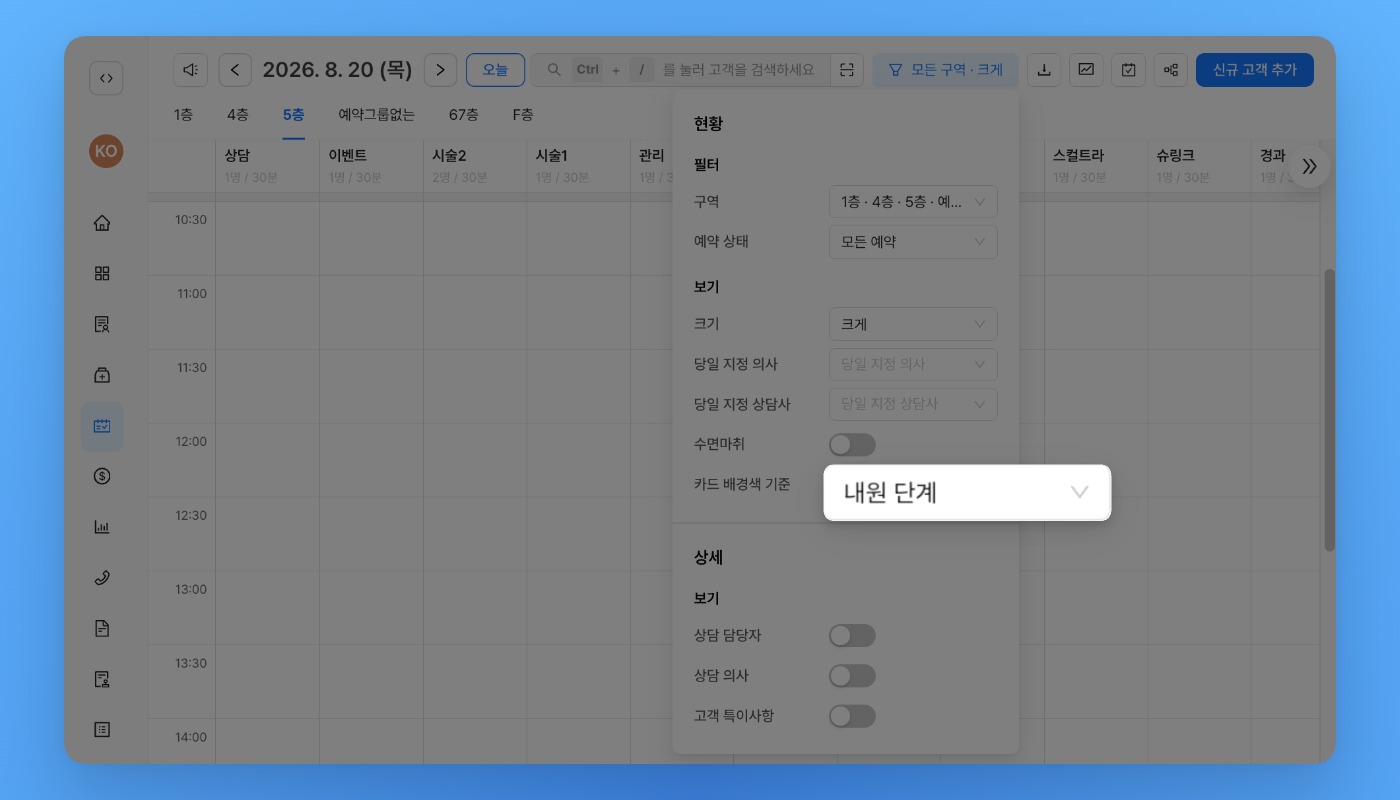Switch to the 4층 tab
This screenshot has width=1400, height=800.
[237, 115]
